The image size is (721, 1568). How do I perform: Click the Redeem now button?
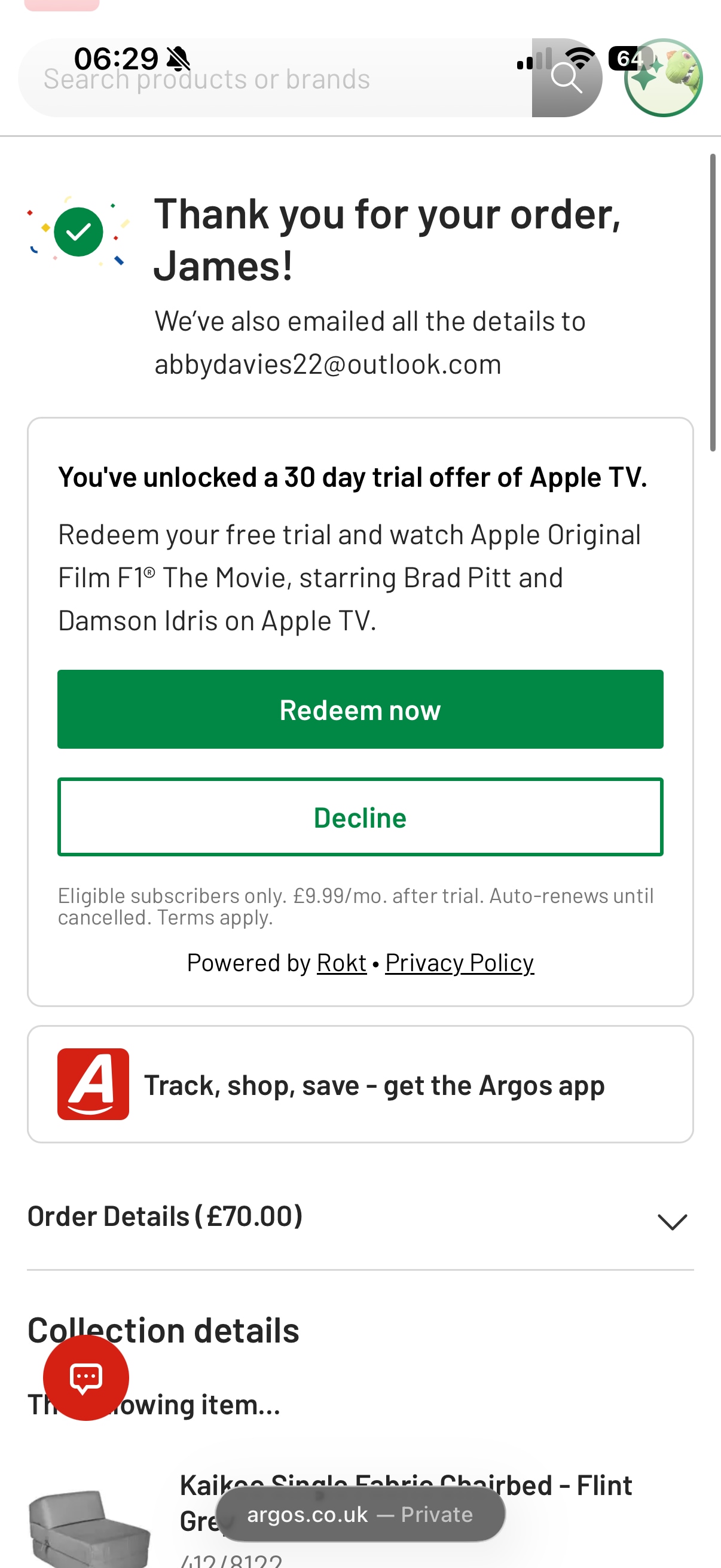tap(360, 710)
